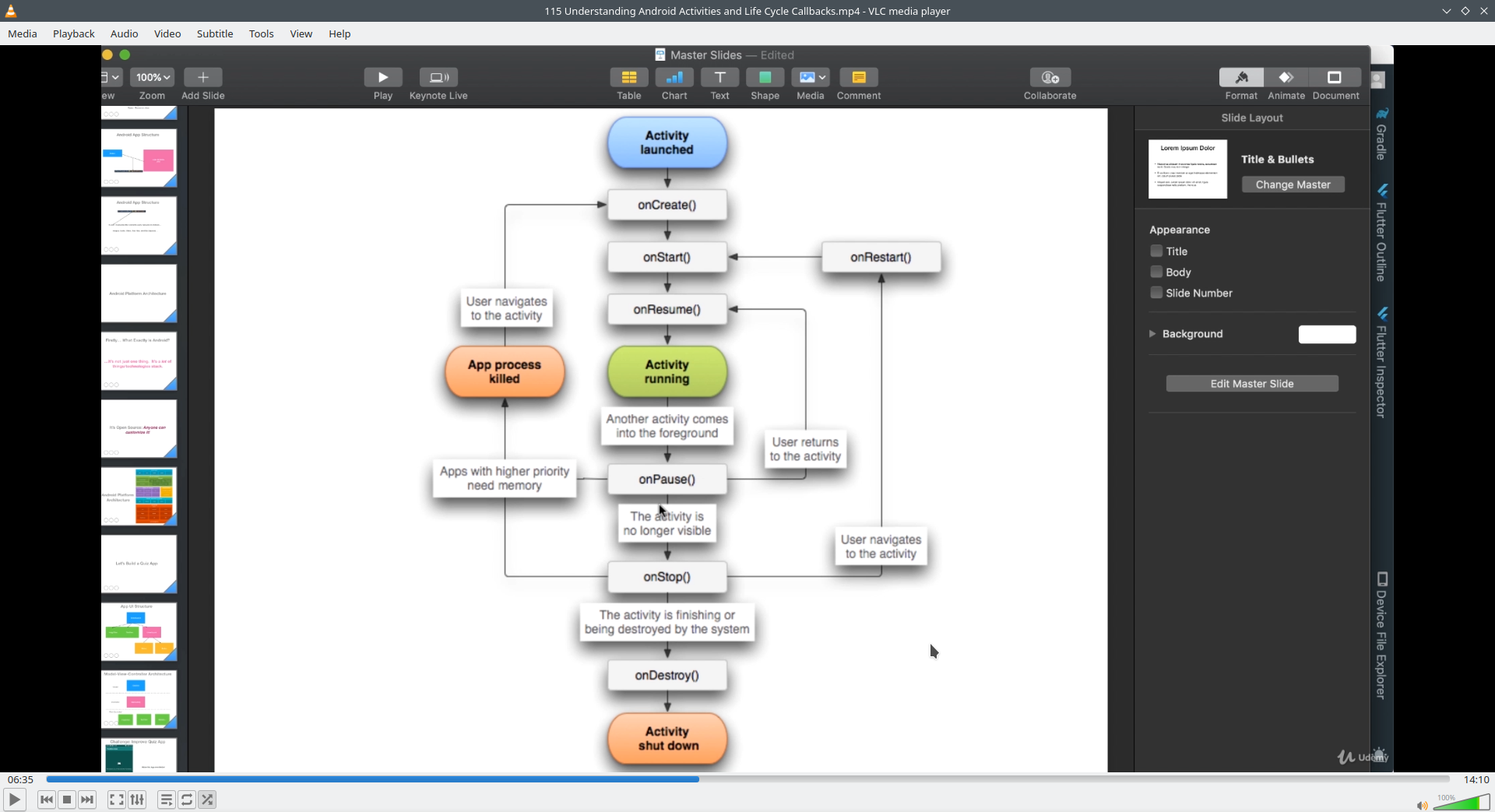The height and width of the screenshot is (812, 1495).
Task: Click the onRestart() box in the diagram
Action: [881, 258]
